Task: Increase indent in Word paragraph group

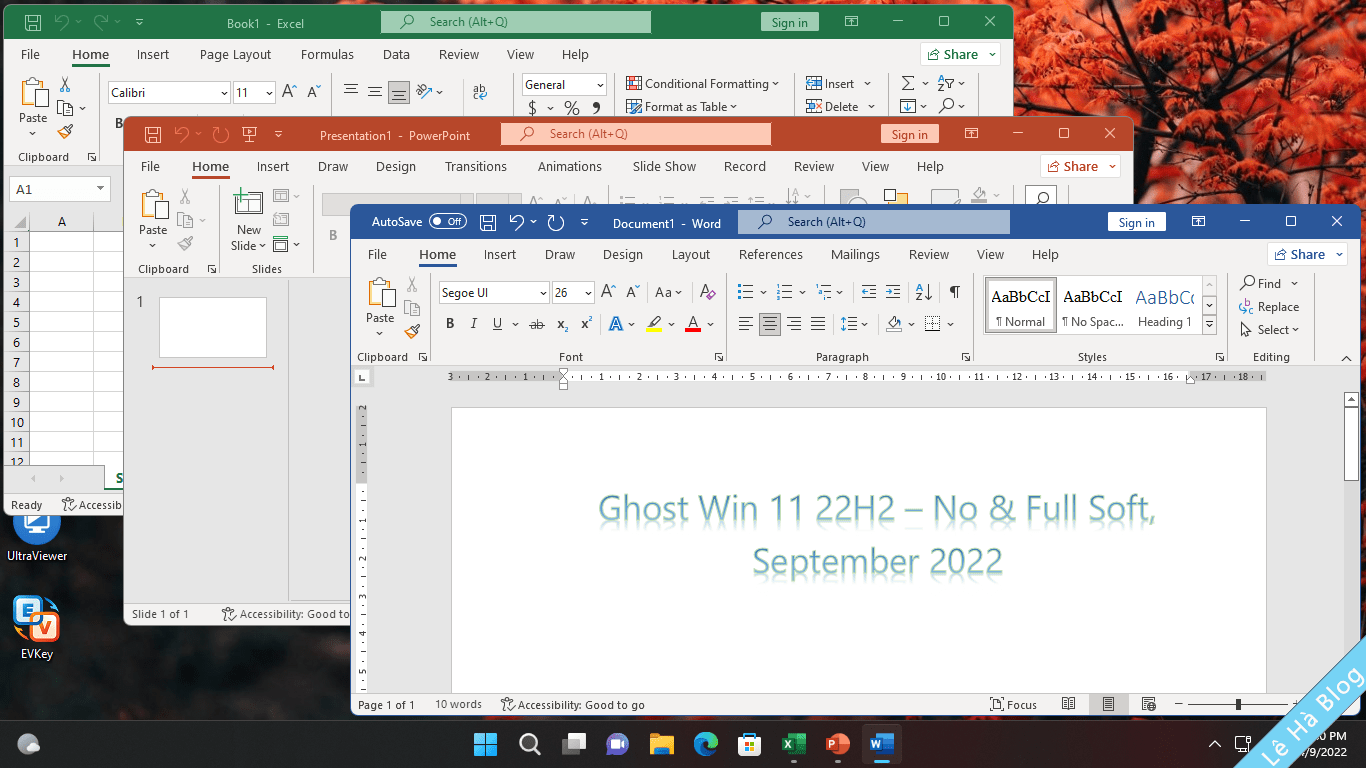Action: (893, 292)
